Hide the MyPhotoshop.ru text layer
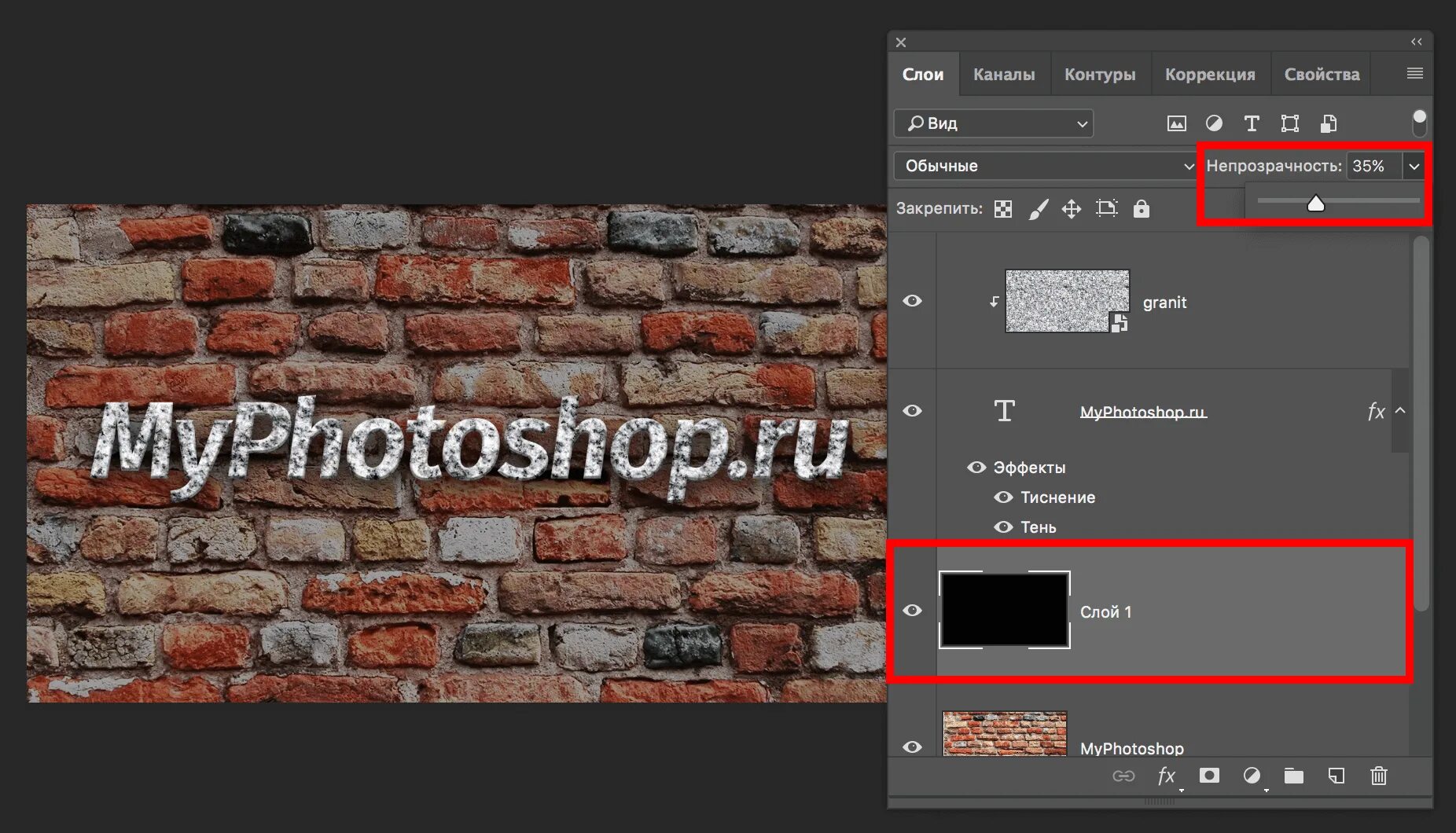The width and height of the screenshot is (1456, 833). pyautogui.click(x=912, y=411)
